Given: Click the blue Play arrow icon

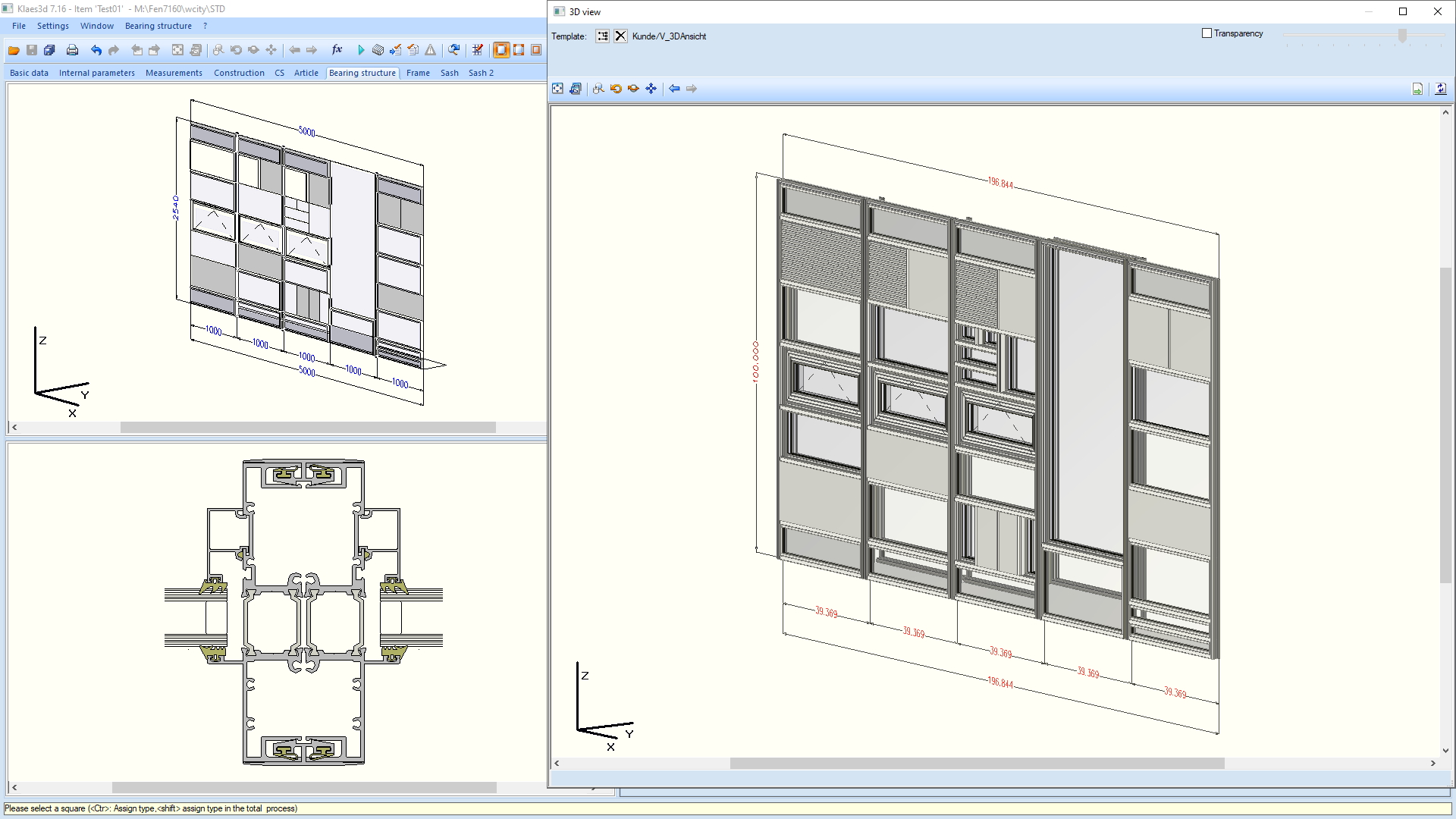Looking at the screenshot, I should [361, 50].
